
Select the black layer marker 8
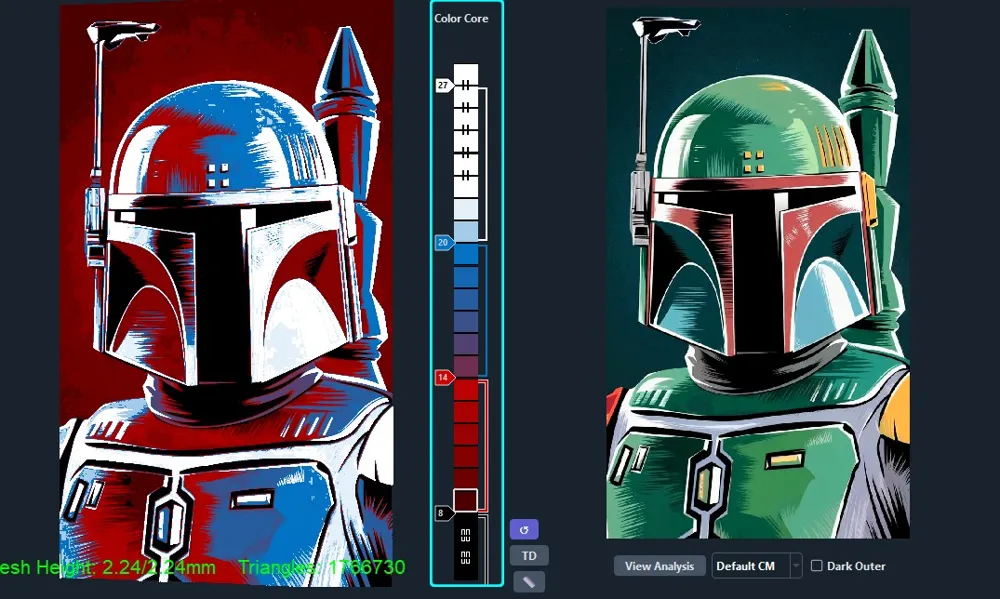pyautogui.click(x=444, y=513)
